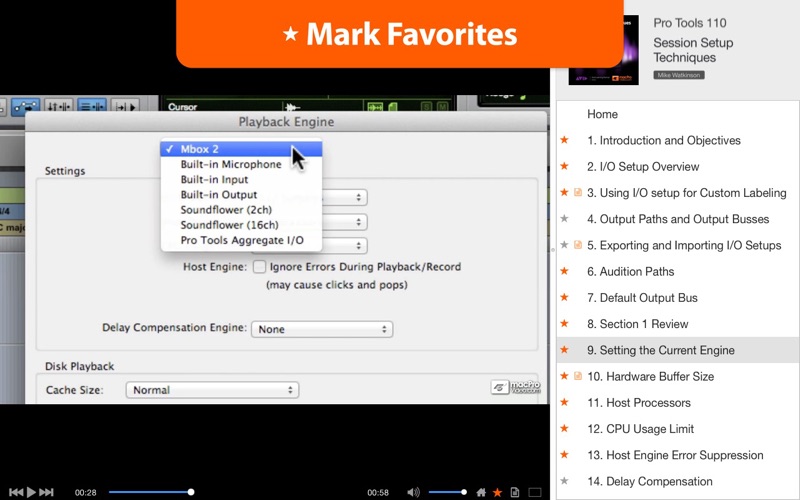This screenshot has height=500, width=800.
Task: Open lesson 4. Output Paths and Output Busses
Action: [x=678, y=219]
